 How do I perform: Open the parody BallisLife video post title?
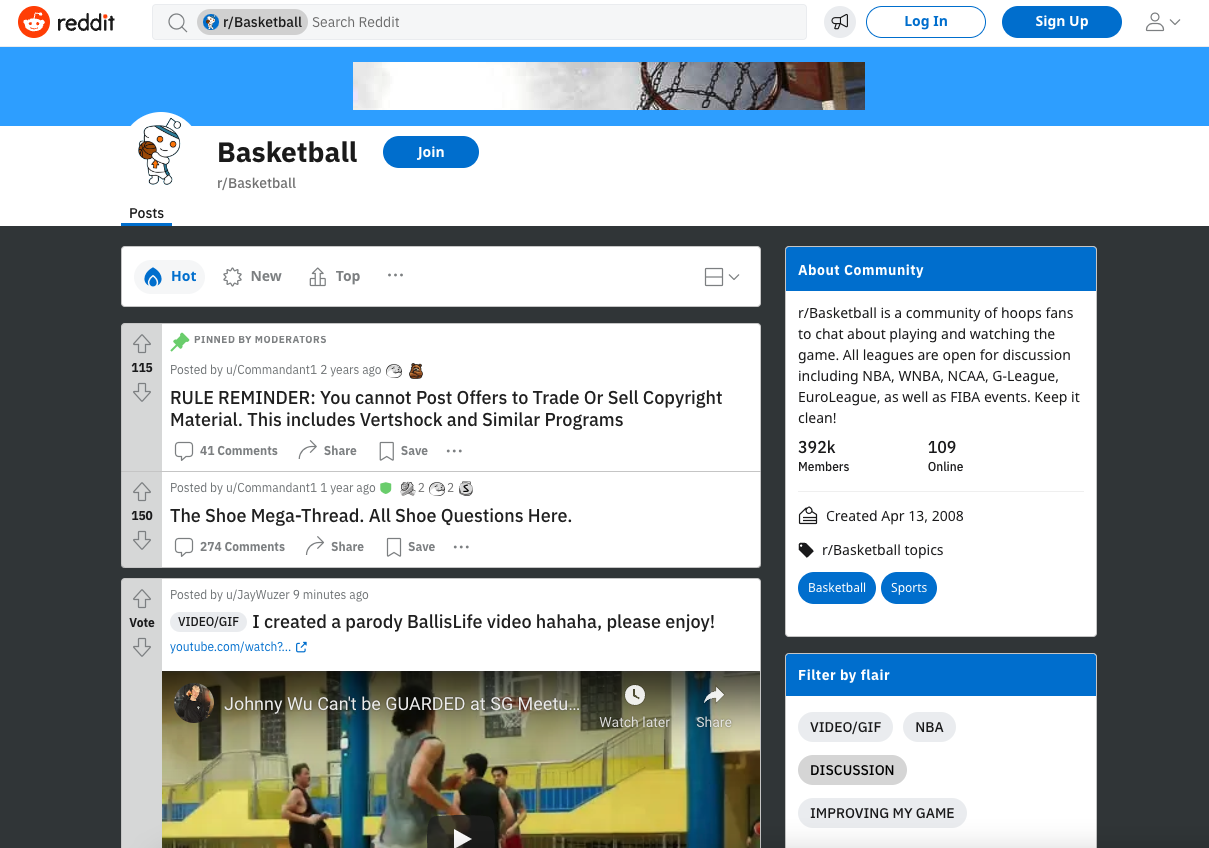point(484,622)
